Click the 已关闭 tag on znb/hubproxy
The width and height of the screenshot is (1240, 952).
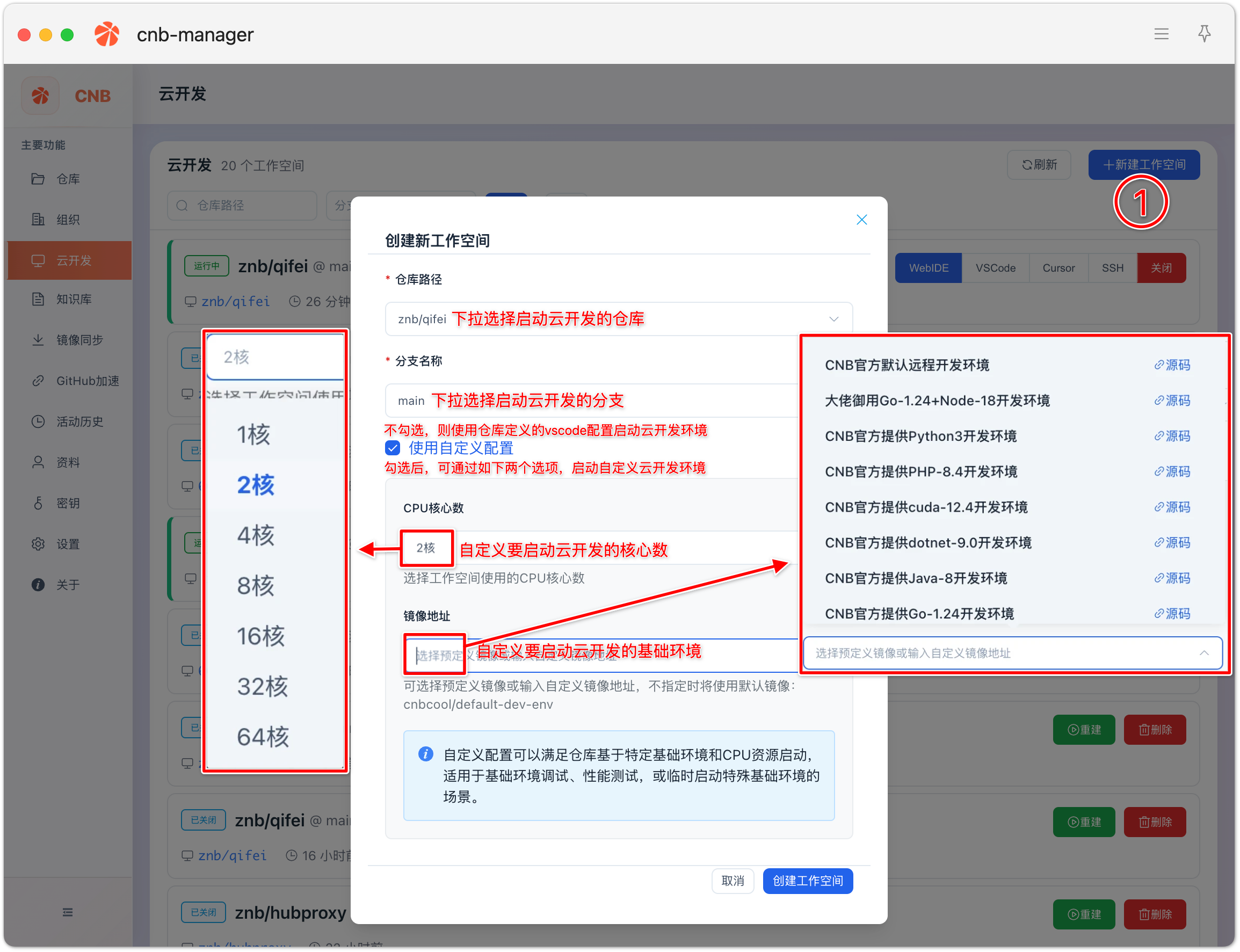(203, 912)
